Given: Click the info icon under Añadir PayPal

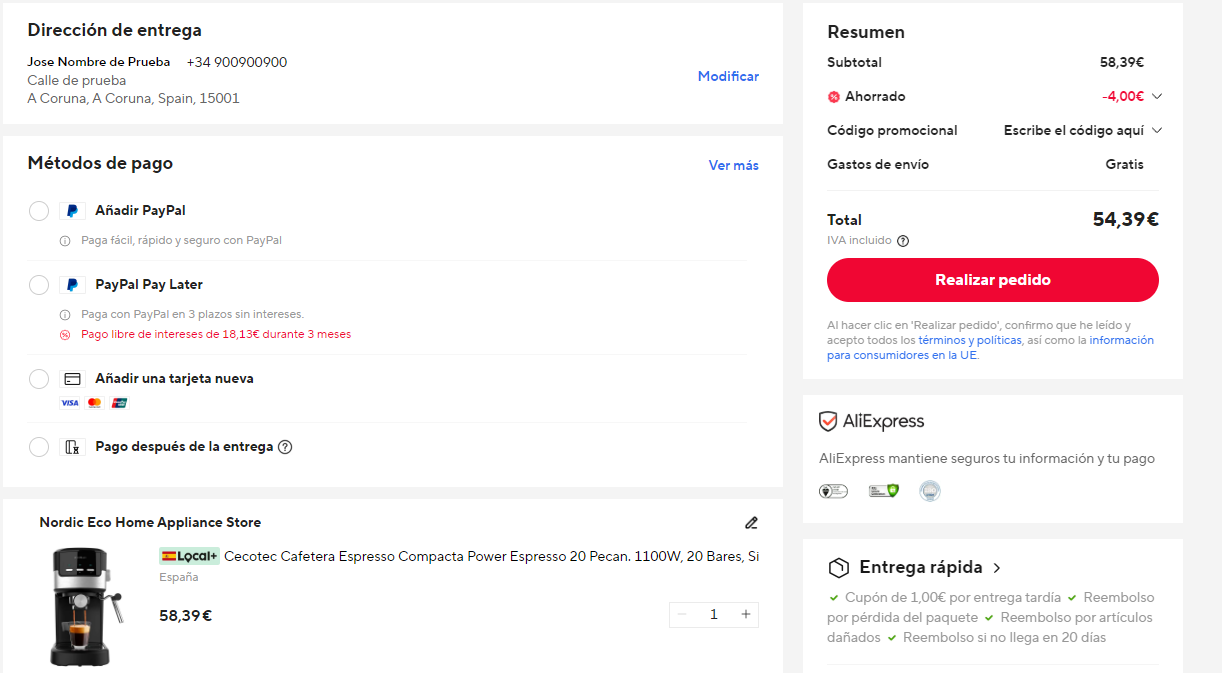Looking at the screenshot, I should [x=65, y=241].
